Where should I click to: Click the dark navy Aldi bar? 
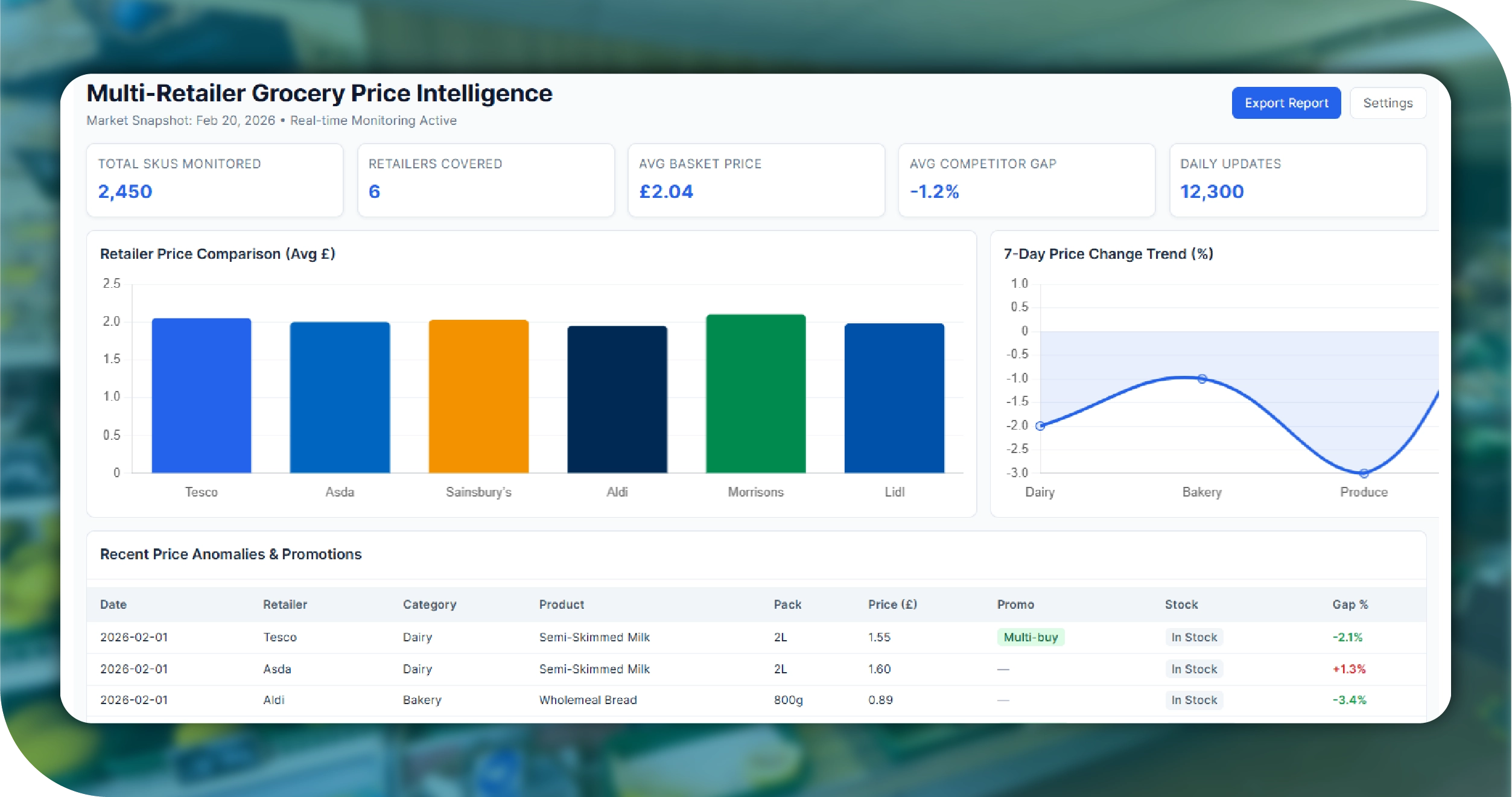[x=617, y=399]
